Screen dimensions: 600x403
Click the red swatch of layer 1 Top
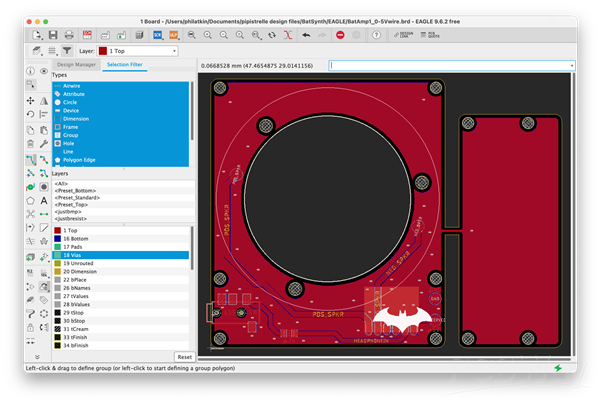pos(56,230)
